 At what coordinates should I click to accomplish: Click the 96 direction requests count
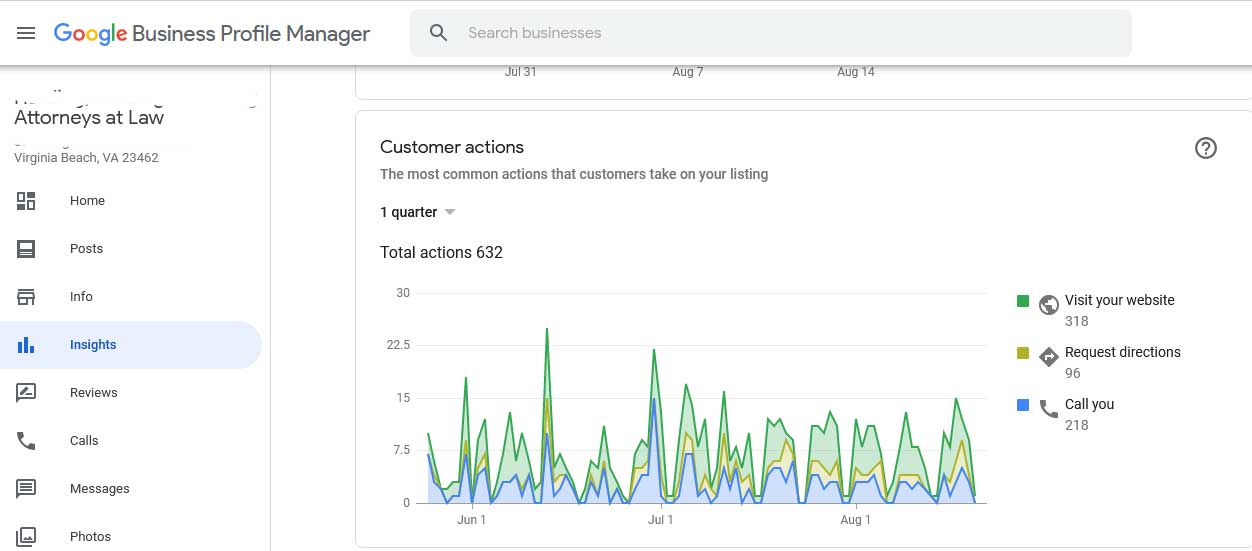pyautogui.click(x=1073, y=373)
